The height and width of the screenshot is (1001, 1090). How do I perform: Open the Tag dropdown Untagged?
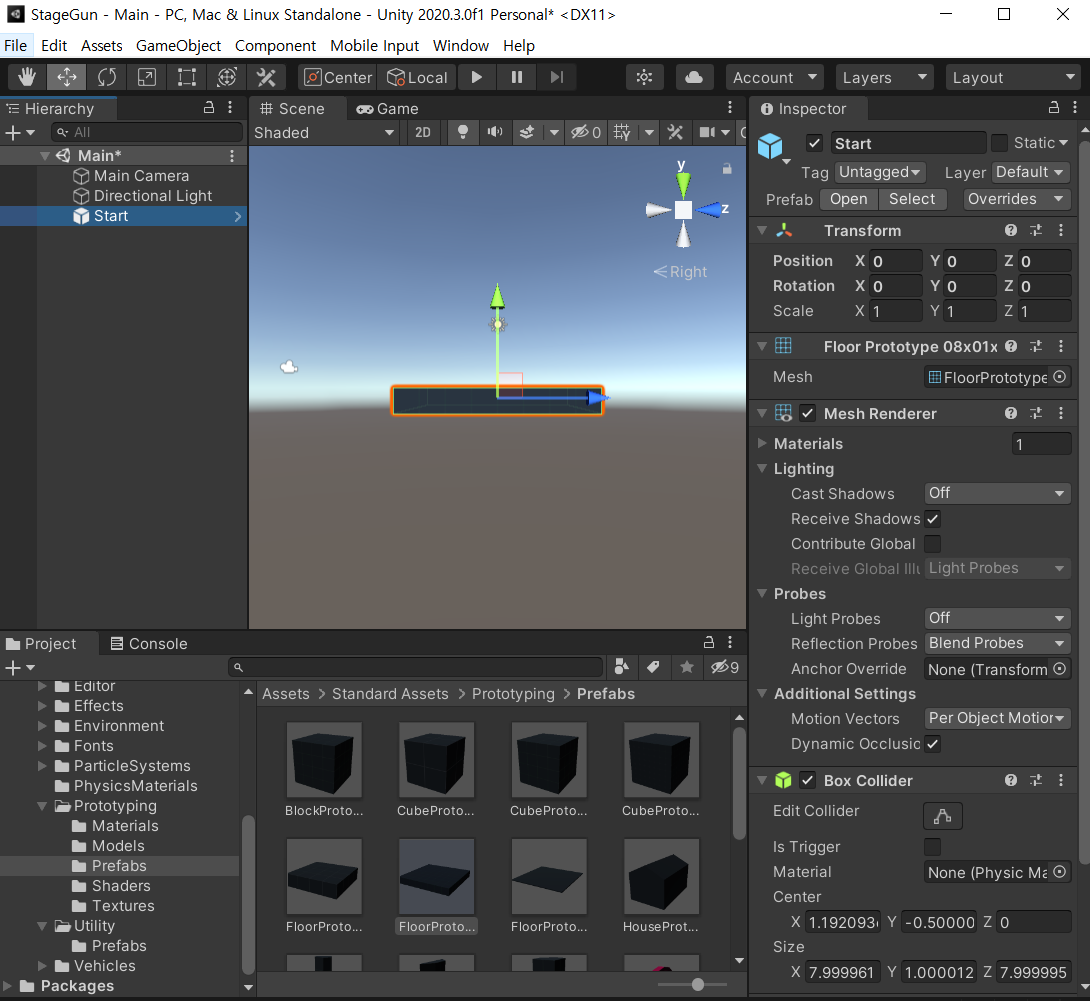click(879, 172)
